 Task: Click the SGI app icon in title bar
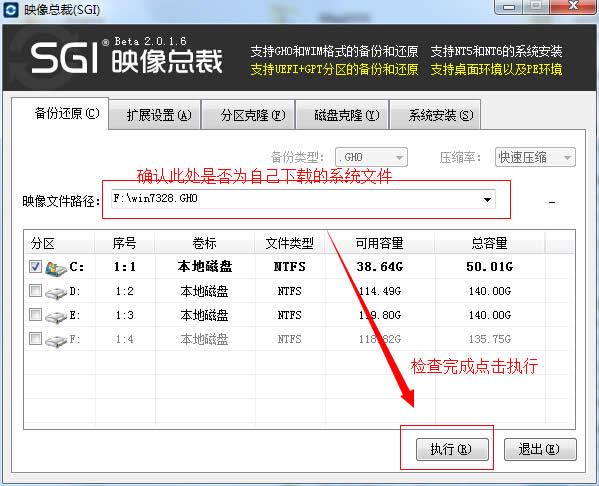point(11,10)
